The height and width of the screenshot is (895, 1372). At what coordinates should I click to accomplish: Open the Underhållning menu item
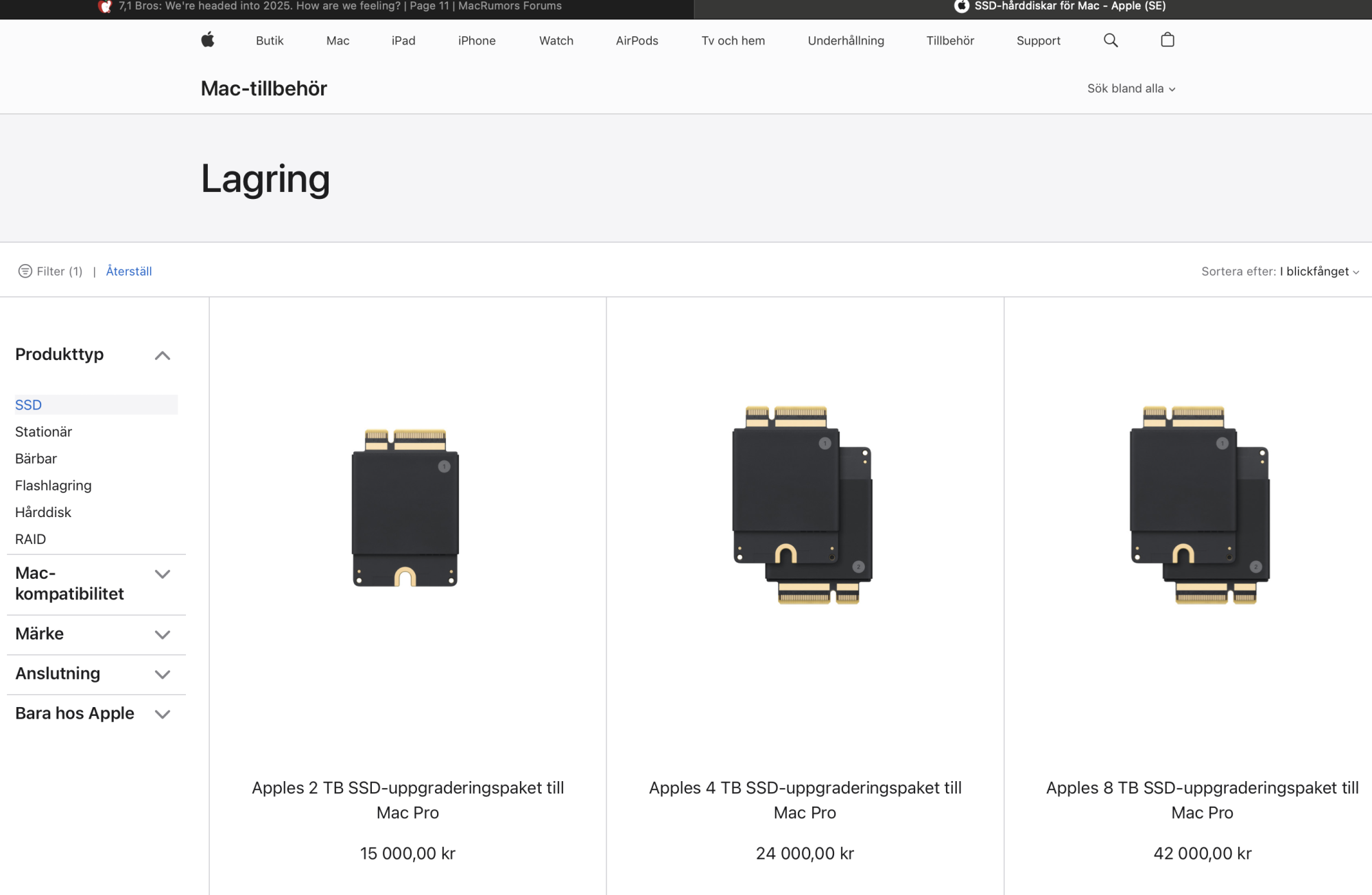[x=846, y=40]
